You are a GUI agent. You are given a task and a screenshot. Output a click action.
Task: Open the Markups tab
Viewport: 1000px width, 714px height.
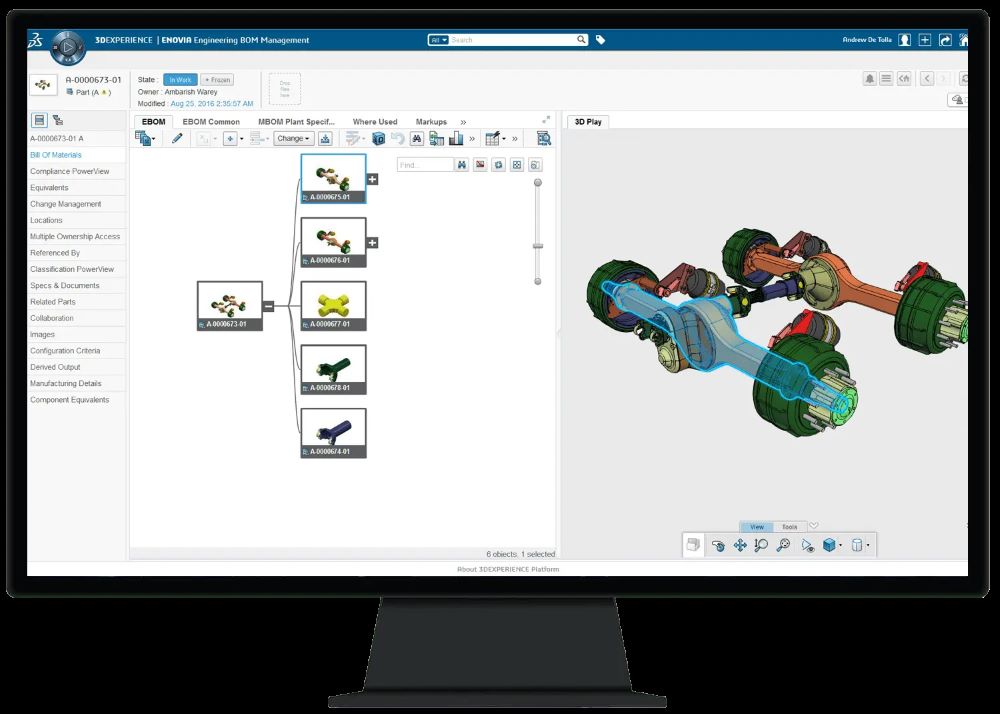pos(431,122)
